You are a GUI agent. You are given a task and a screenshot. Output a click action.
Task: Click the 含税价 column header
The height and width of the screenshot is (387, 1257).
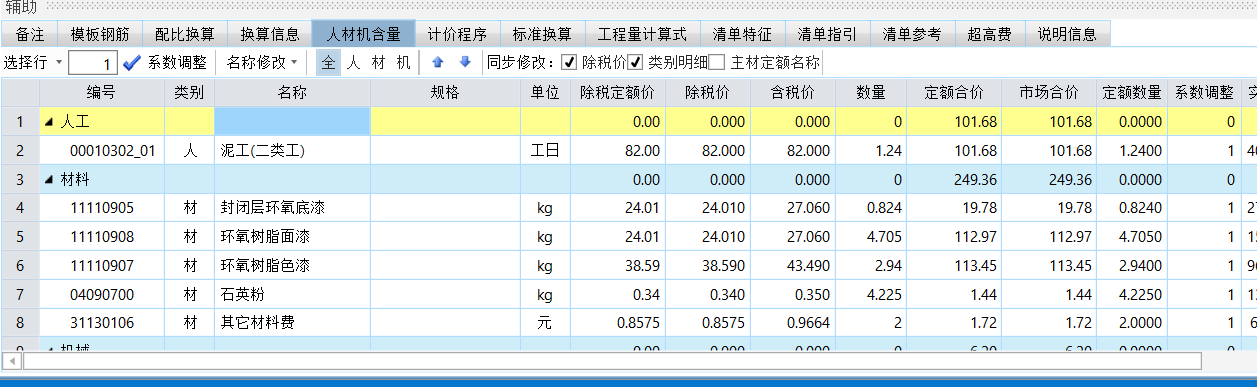(794, 93)
